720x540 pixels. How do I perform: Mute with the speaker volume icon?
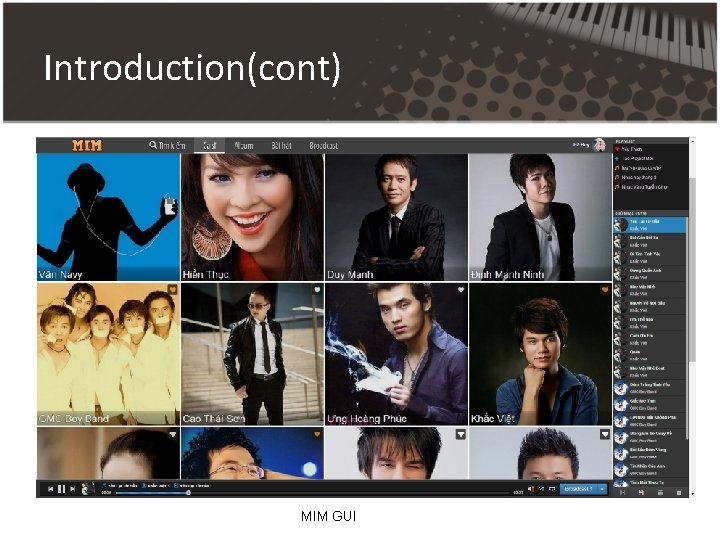[531, 489]
